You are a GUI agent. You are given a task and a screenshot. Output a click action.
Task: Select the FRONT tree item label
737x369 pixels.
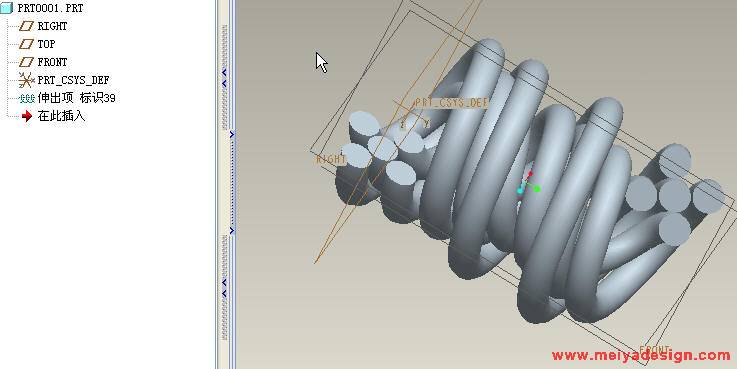pyautogui.click(x=52, y=62)
